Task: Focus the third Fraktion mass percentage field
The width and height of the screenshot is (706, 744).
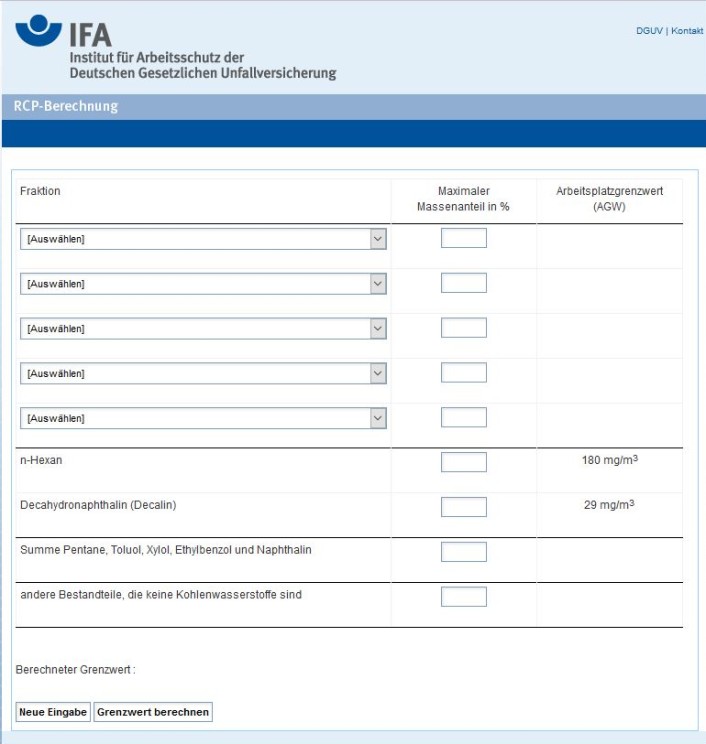Action: [464, 327]
